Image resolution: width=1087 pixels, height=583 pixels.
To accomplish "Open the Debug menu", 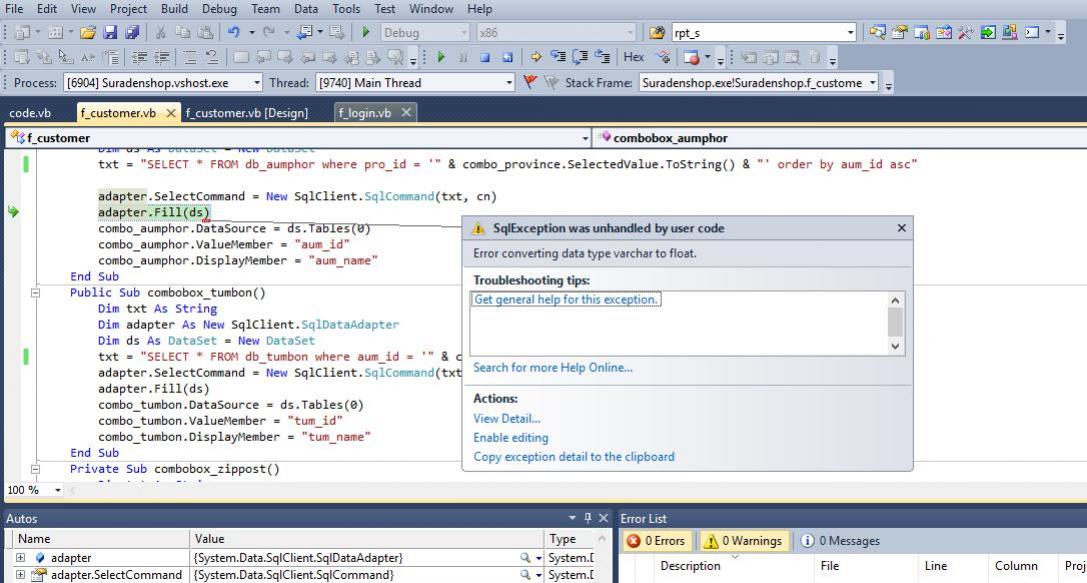I will [219, 8].
